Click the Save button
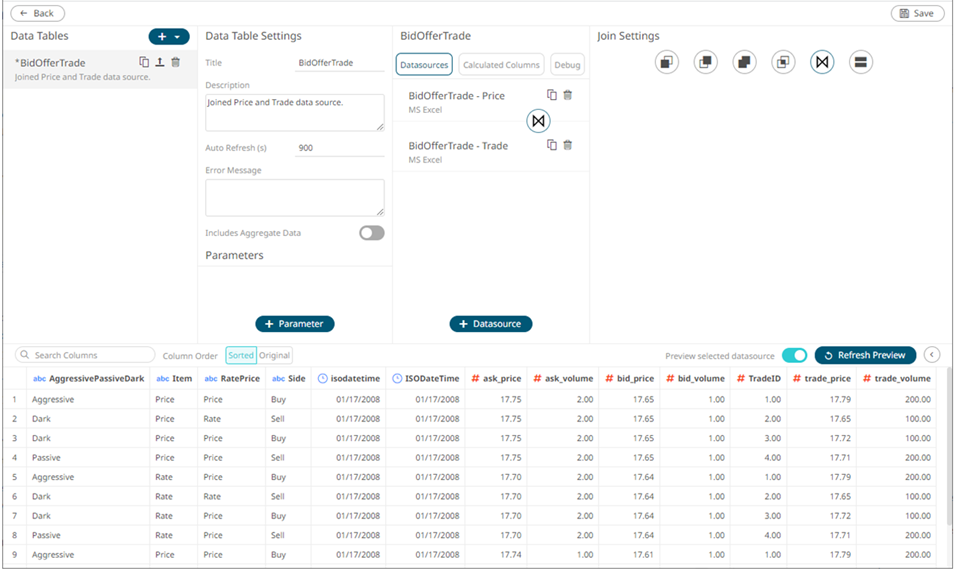Screen dimensions: 956x571 (x=917, y=13)
